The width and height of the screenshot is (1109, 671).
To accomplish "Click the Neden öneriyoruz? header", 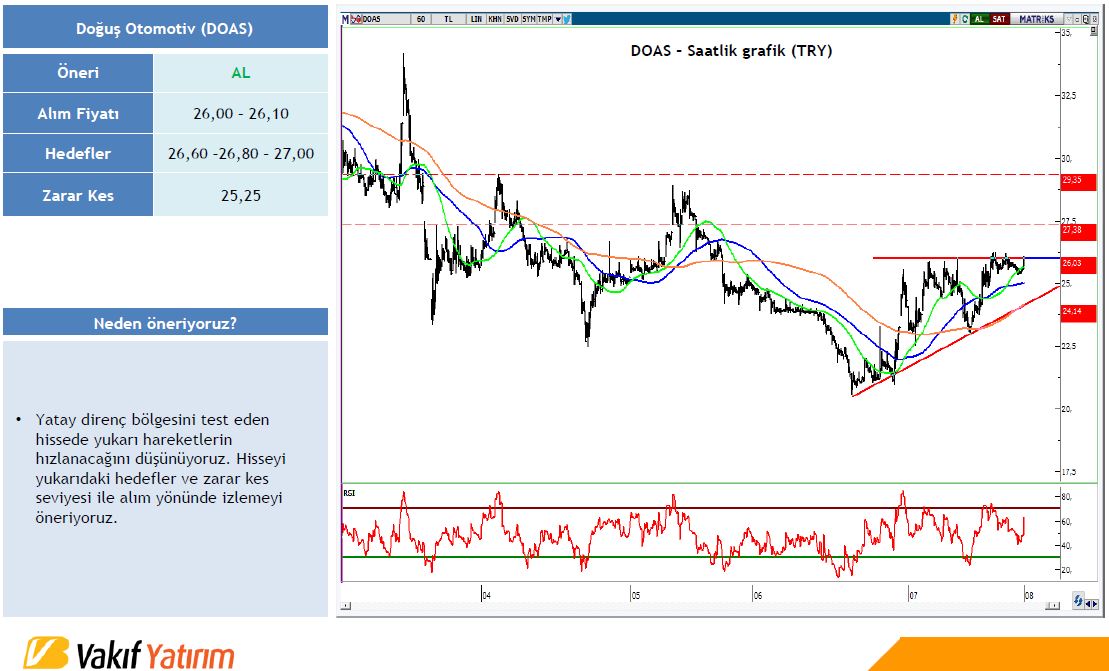I will pos(165,323).
